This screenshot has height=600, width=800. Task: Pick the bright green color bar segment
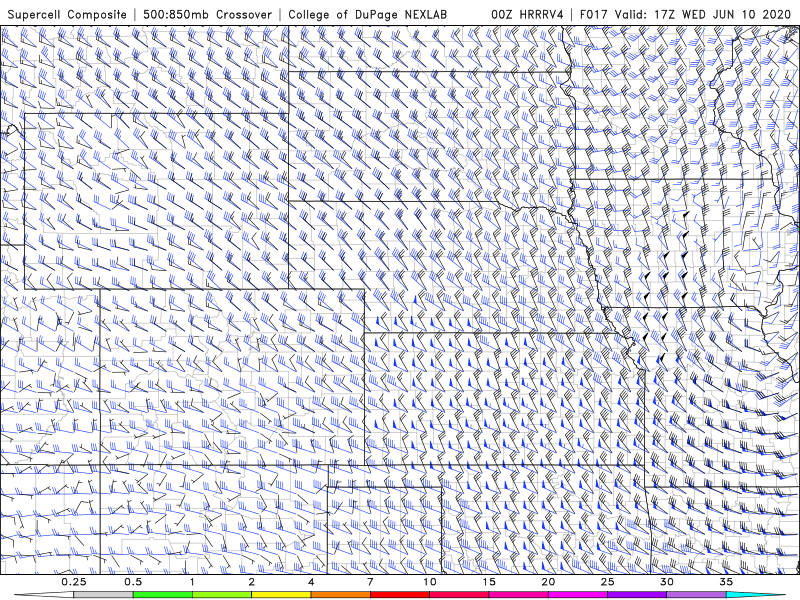point(163,595)
